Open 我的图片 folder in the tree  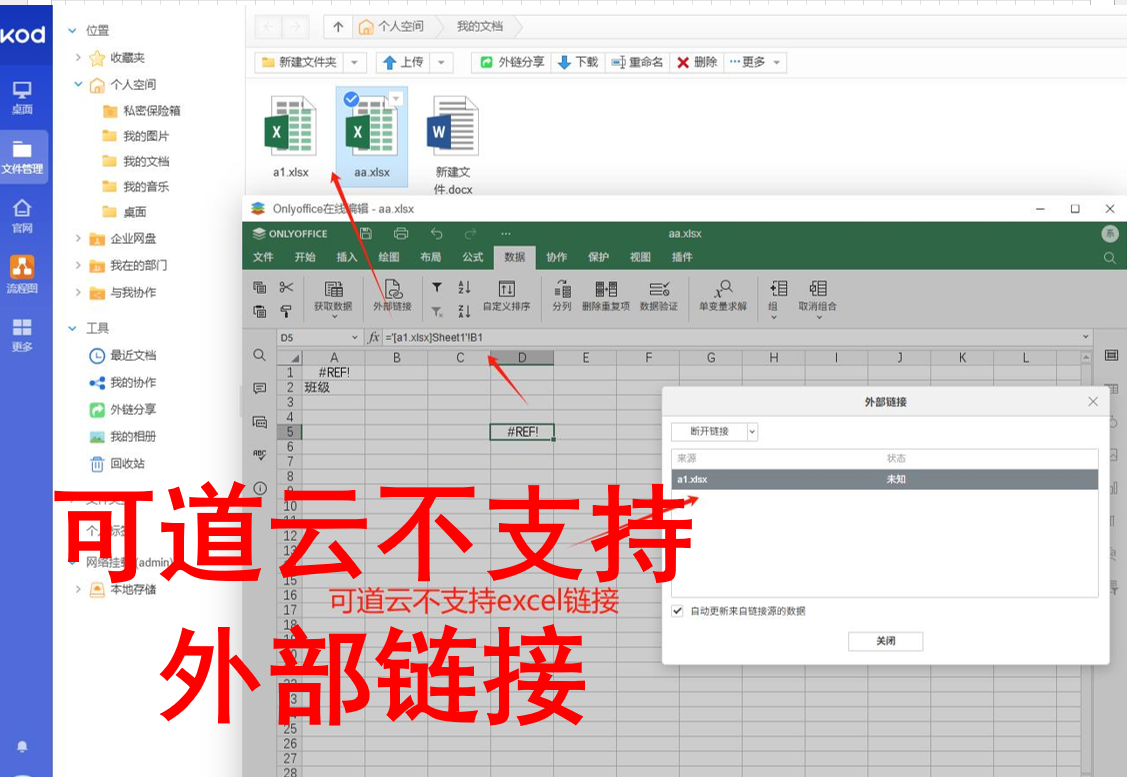tap(136, 136)
